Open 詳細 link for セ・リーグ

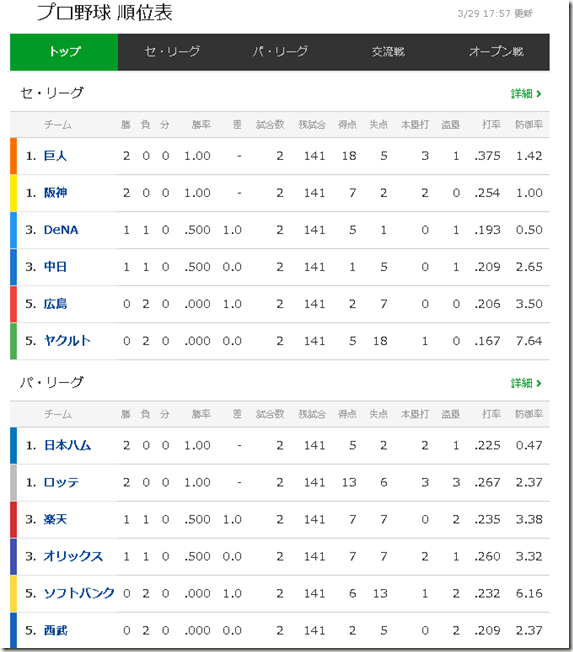[x=526, y=94]
